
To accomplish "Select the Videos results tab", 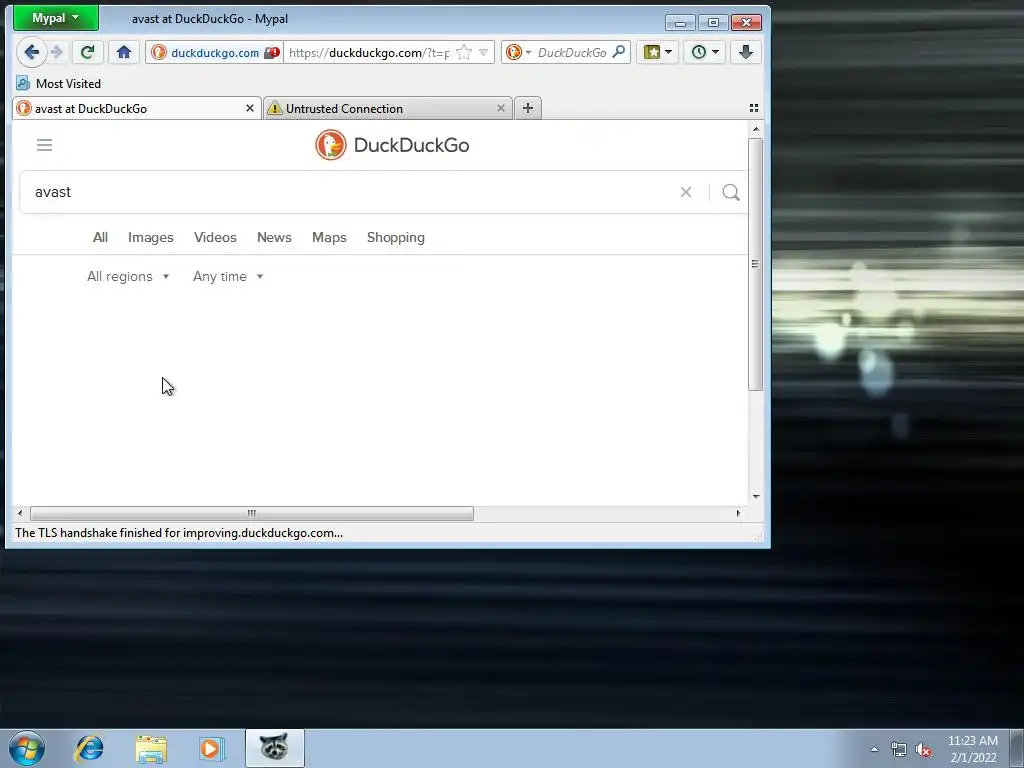I will pyautogui.click(x=215, y=238).
